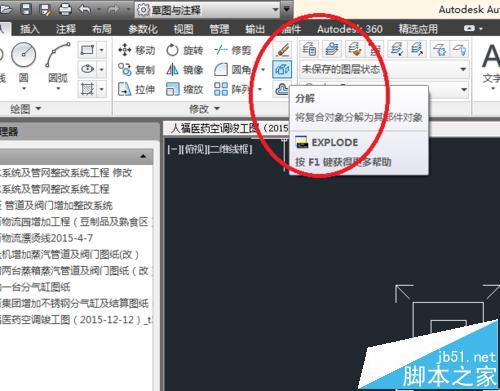Open the Hatch tool dropdown arrow
This screenshot has width=500, height=391.
[x=102, y=89]
